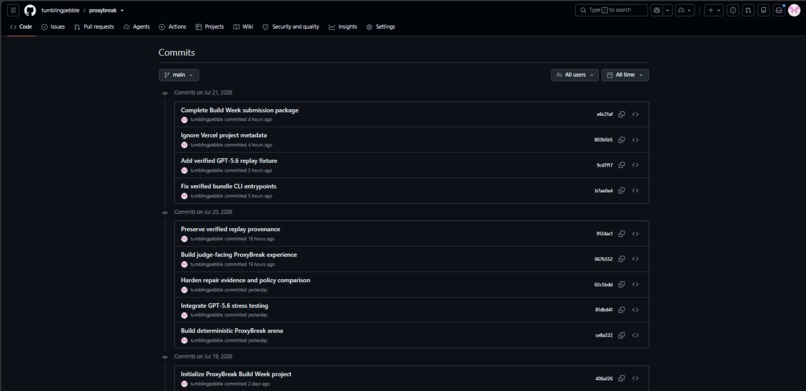Open the Build deterministic ProxyBreak arena commit
This screenshot has height=391, width=806.
tap(232, 331)
